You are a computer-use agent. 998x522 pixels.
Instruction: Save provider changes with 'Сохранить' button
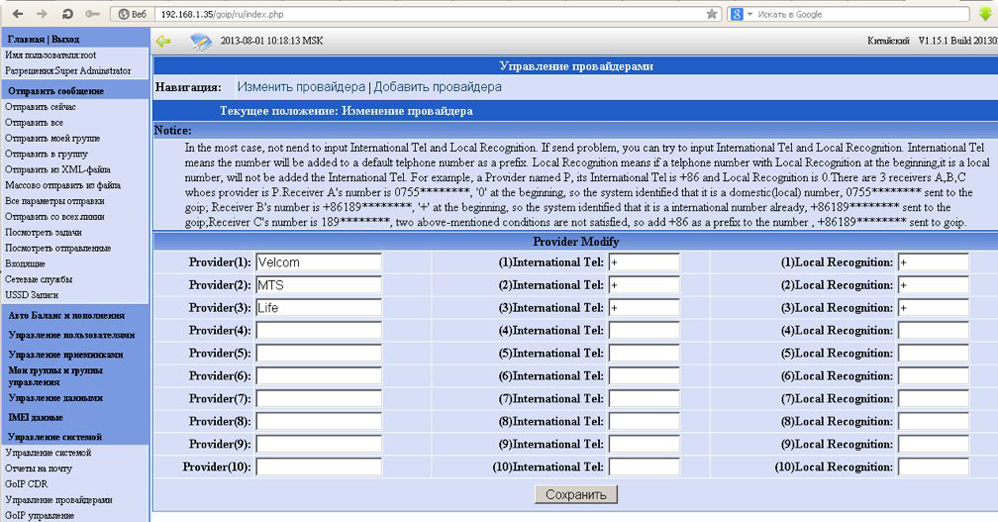point(576,495)
